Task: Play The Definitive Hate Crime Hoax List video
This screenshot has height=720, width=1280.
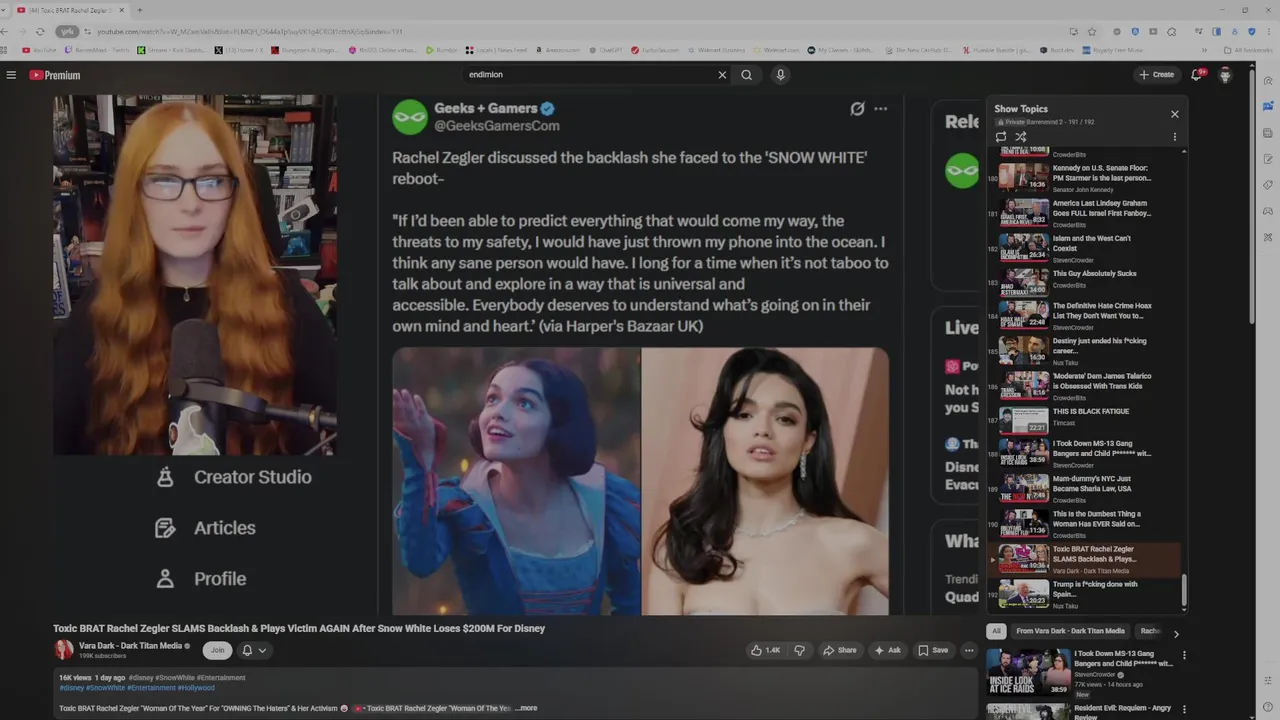Action: coord(1084,317)
